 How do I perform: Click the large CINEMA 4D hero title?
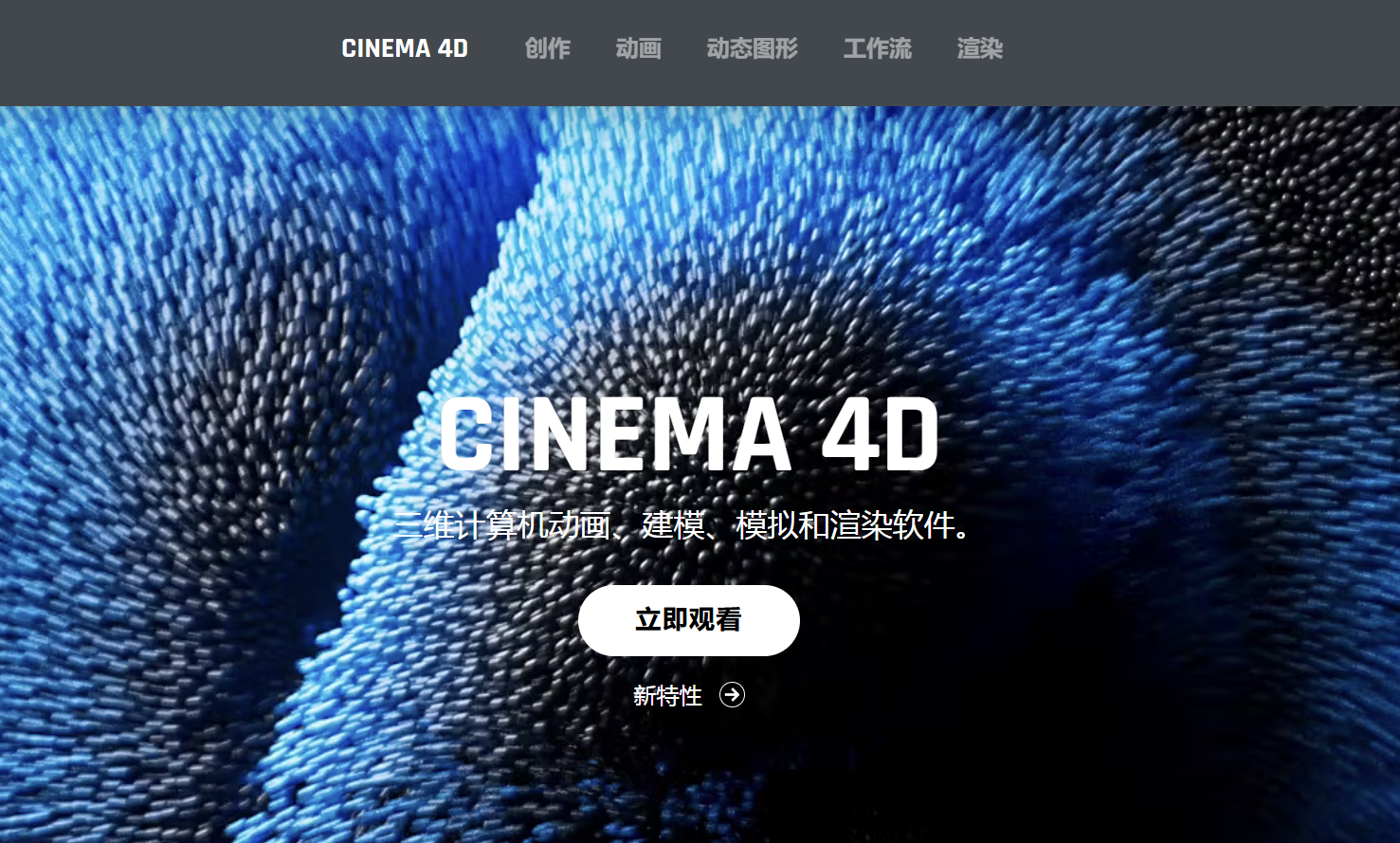[x=689, y=434]
